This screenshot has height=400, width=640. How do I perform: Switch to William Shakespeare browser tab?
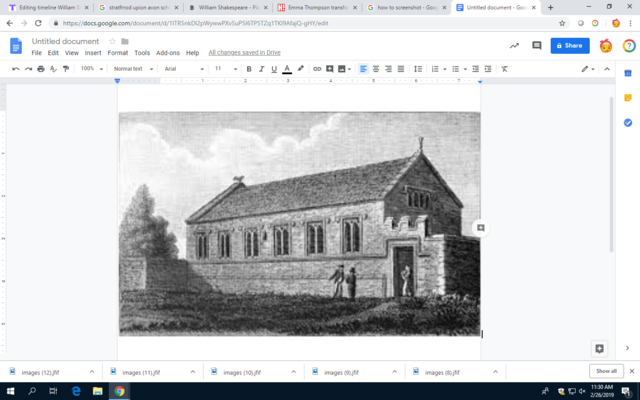coord(228,7)
